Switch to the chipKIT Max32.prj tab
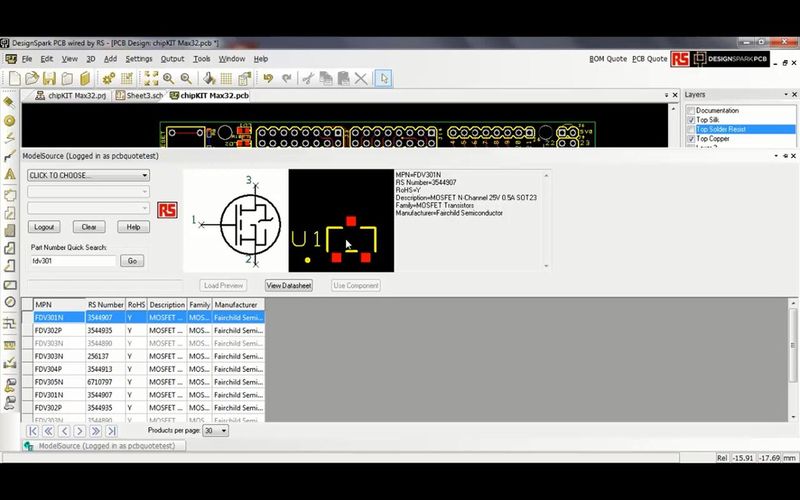Viewport: 800px width, 500px height. click(x=71, y=95)
